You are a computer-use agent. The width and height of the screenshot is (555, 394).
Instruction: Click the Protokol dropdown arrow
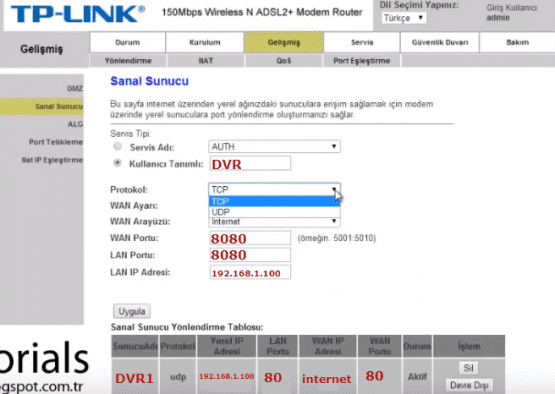pos(334,189)
